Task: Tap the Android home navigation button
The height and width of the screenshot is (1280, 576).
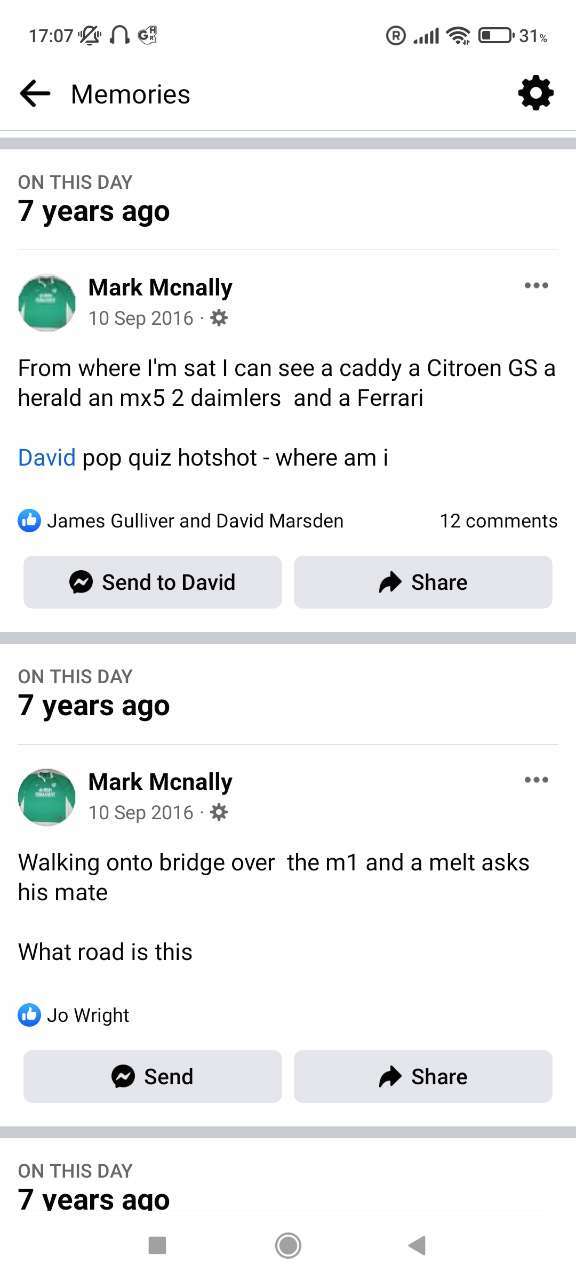Action: 288,1245
